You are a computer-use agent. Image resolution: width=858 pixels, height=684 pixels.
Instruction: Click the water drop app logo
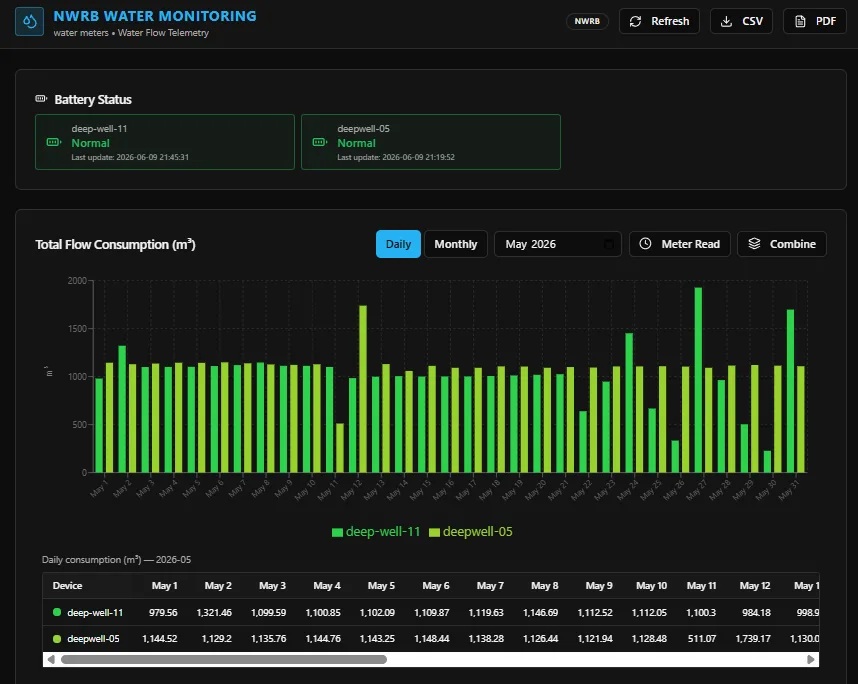[30, 22]
